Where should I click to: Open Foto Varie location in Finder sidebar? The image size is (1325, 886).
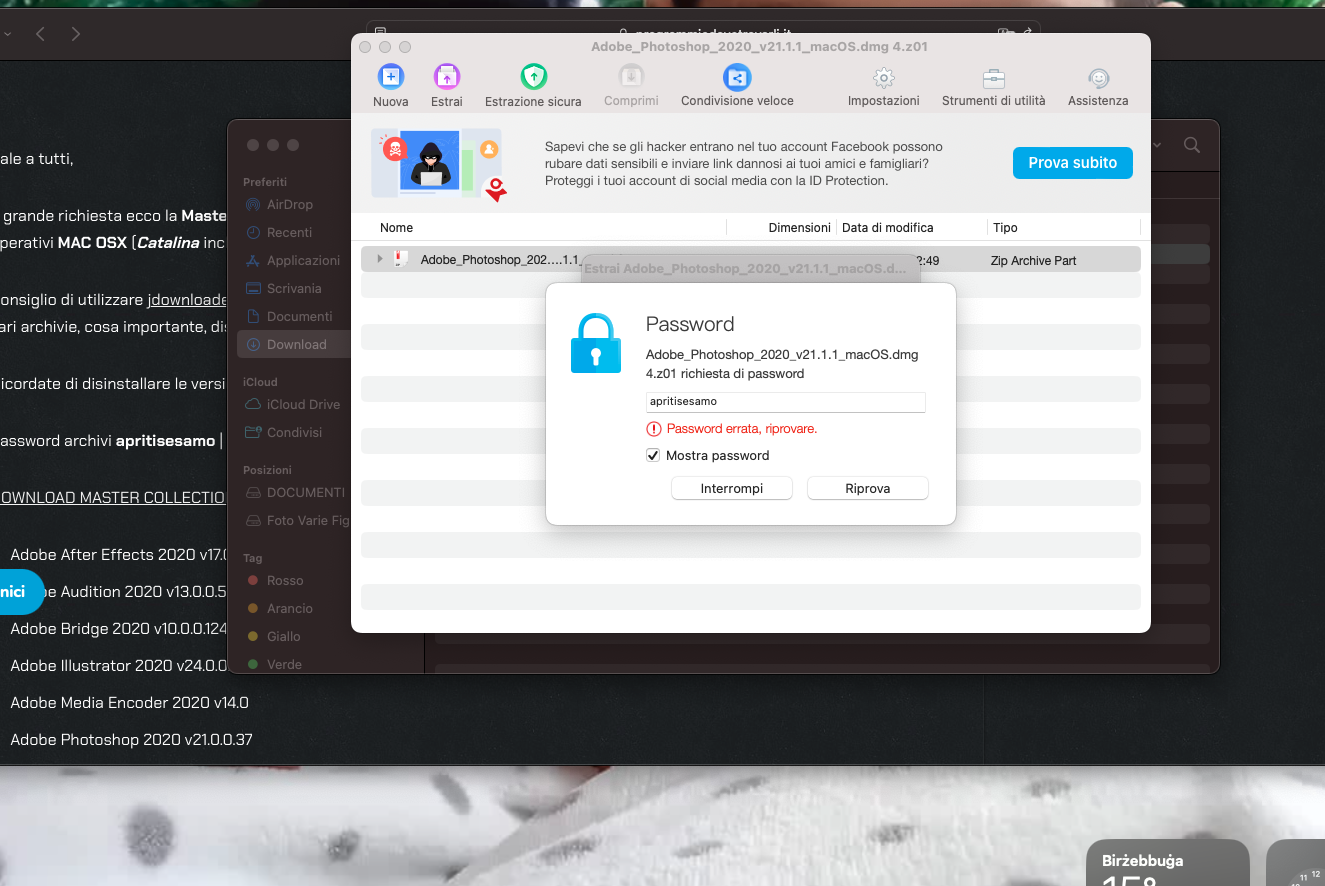pyautogui.click(x=297, y=520)
